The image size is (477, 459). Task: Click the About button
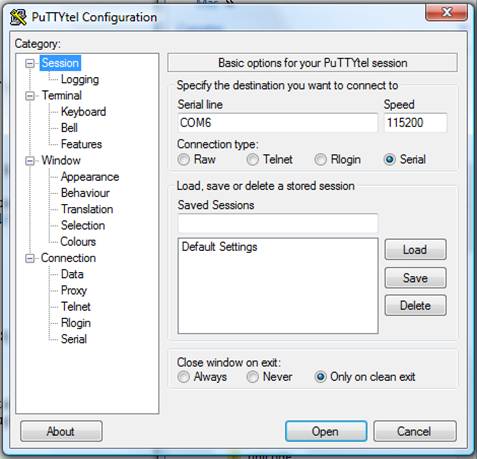click(x=61, y=431)
